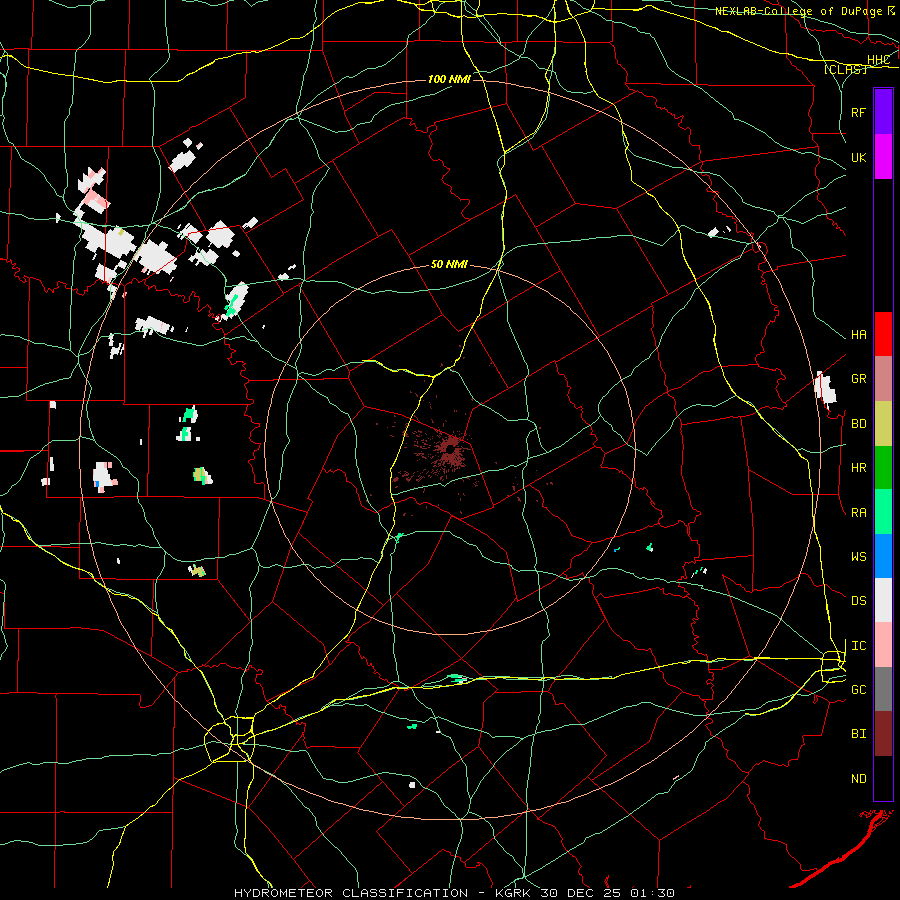This screenshot has width=900, height=900.
Task: Click the GC legend label
Action: point(858,690)
